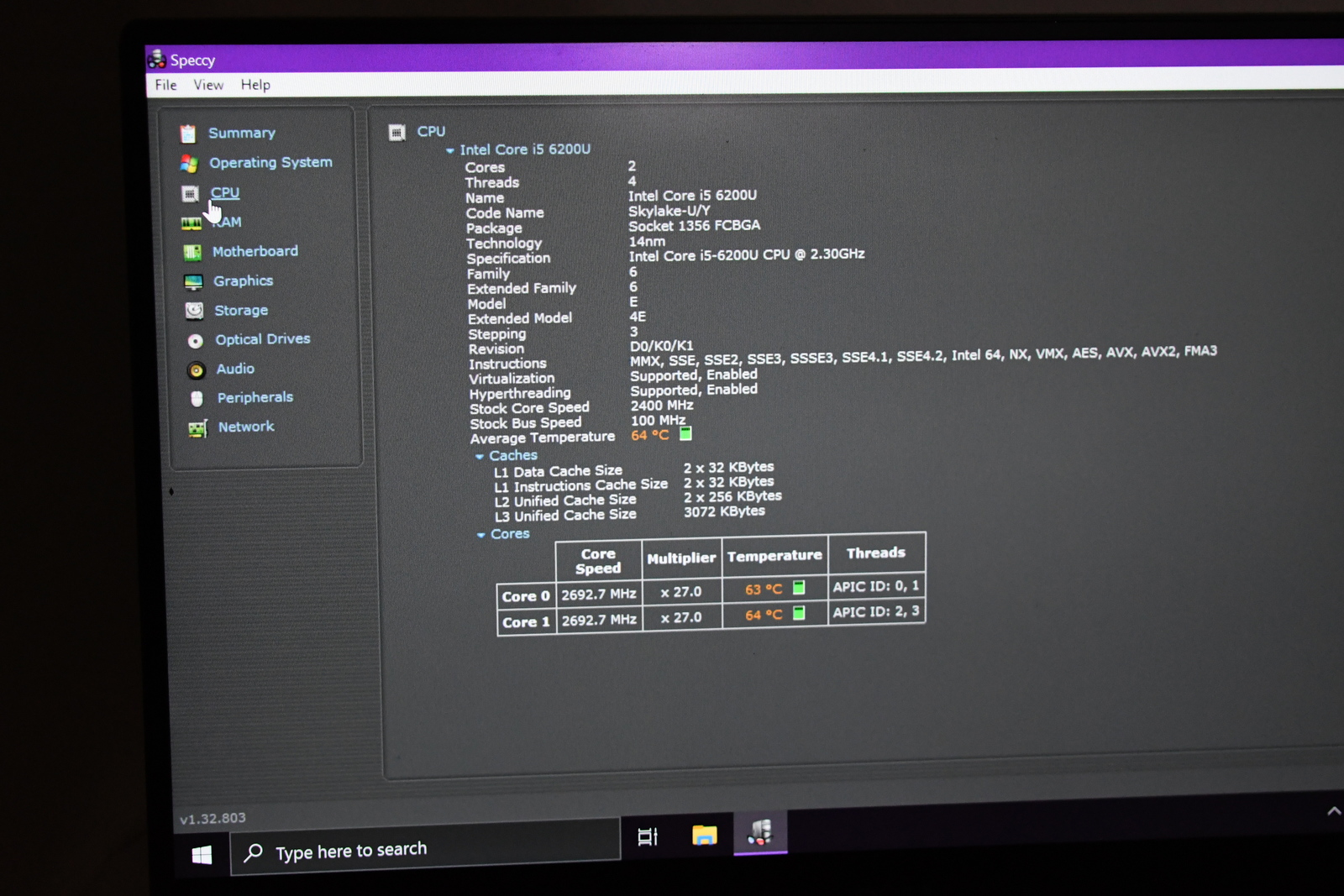Select the Core 1 row label
Screen dimensions: 1344x896
tap(526, 622)
